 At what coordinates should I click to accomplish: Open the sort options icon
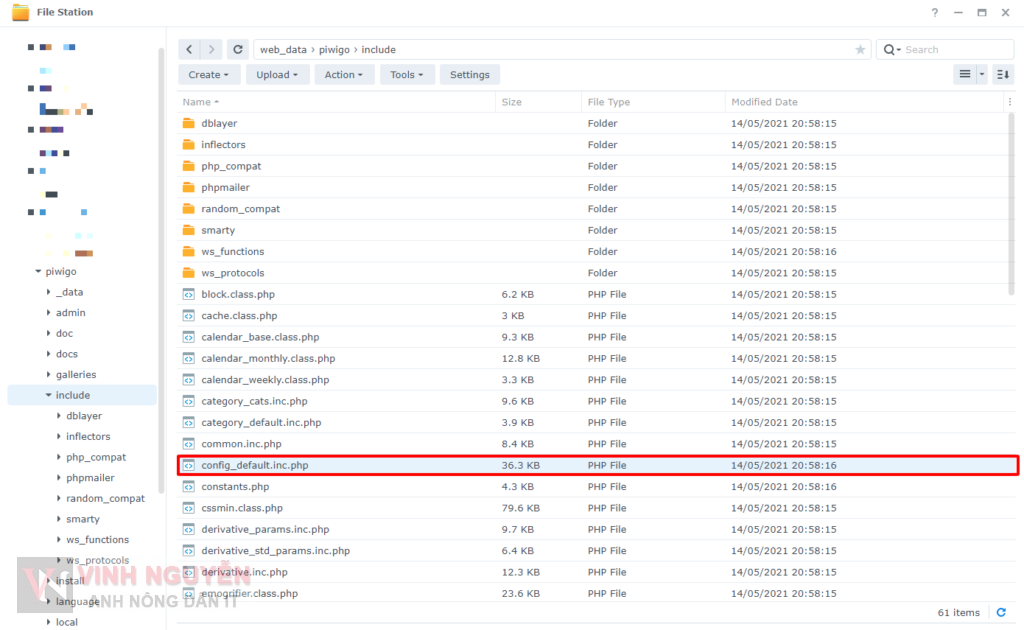pos(1003,74)
